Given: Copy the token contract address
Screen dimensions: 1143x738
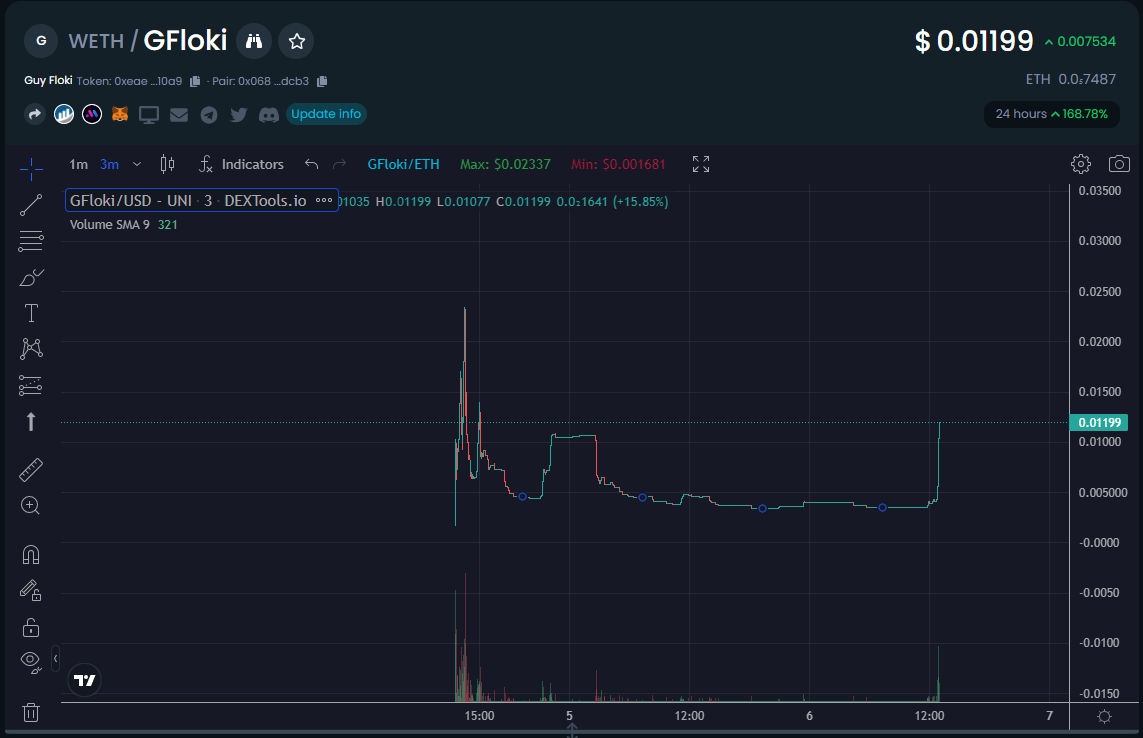Looking at the screenshot, I should [x=195, y=81].
